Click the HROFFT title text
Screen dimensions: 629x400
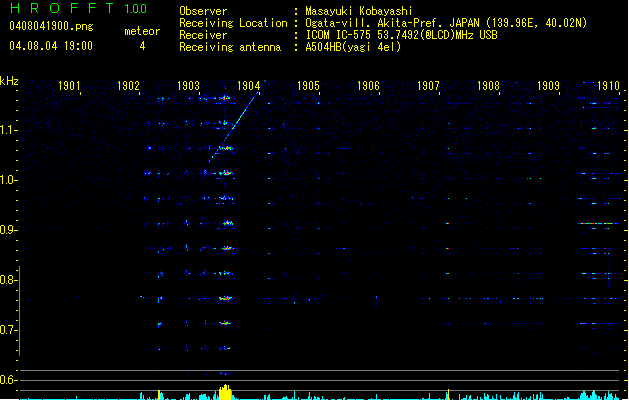[62, 8]
